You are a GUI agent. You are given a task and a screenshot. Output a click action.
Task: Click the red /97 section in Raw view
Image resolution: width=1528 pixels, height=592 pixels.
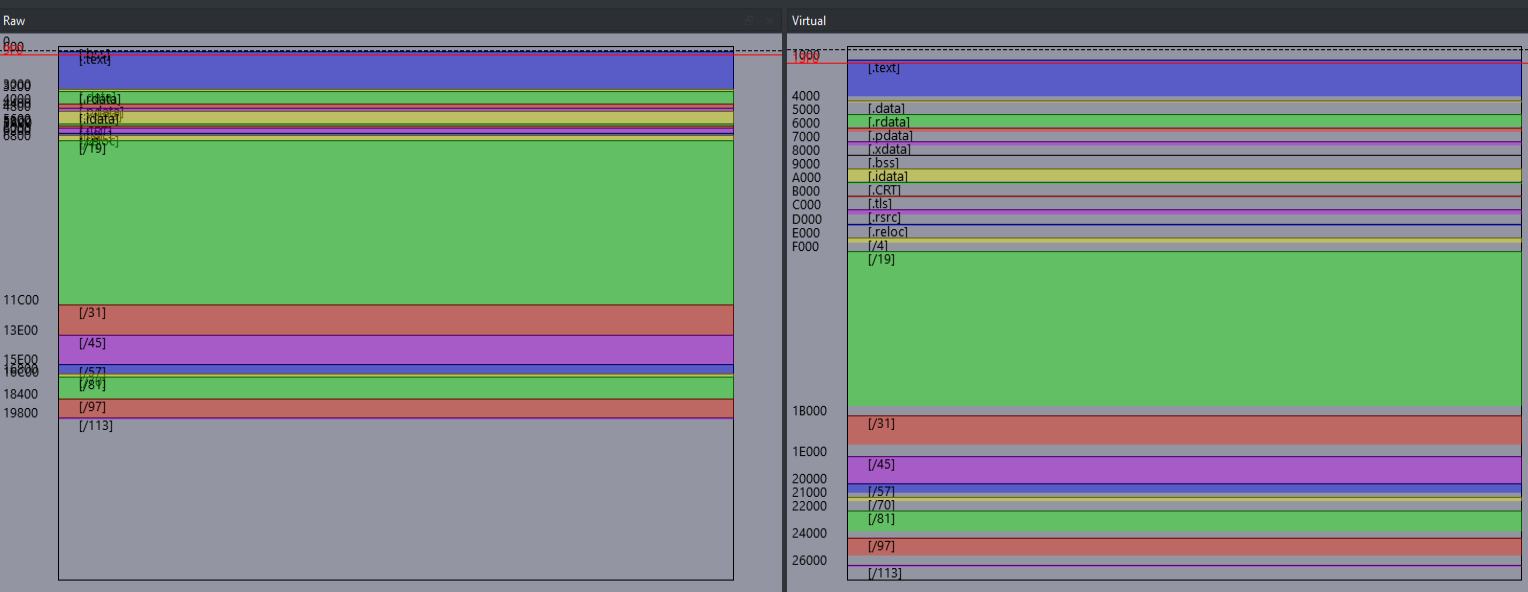396,408
